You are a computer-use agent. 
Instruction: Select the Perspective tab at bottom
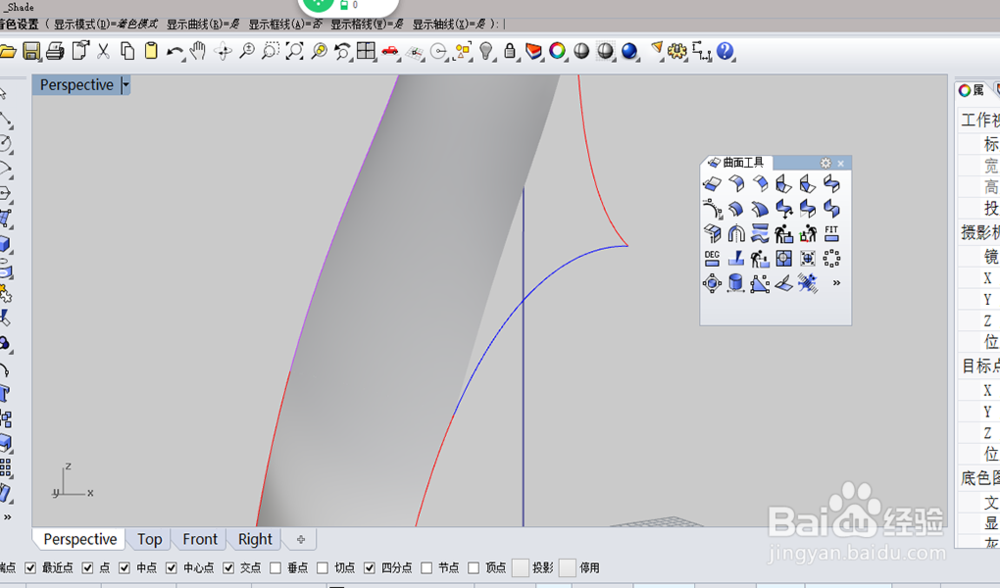[80, 540]
